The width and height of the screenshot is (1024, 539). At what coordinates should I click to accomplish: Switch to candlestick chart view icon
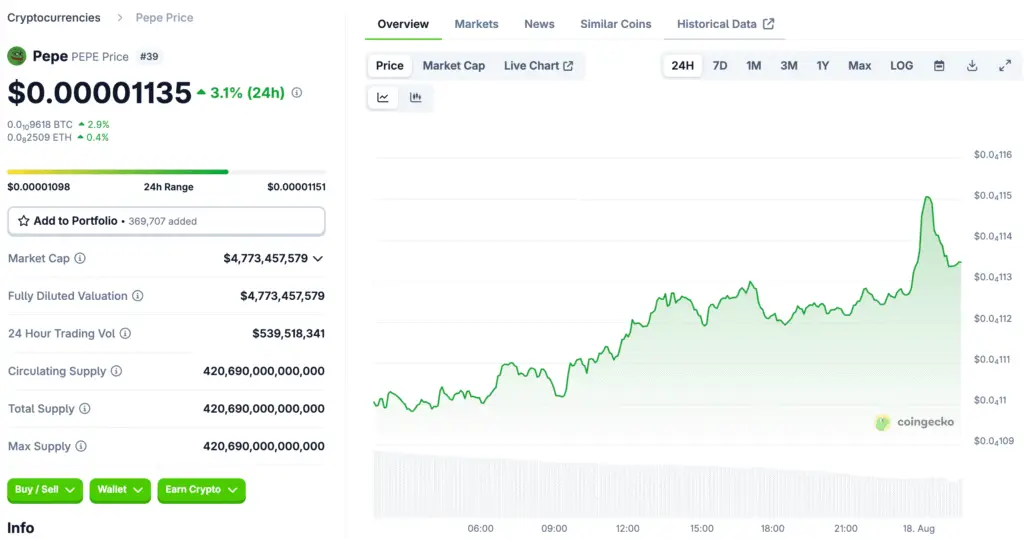tap(415, 97)
